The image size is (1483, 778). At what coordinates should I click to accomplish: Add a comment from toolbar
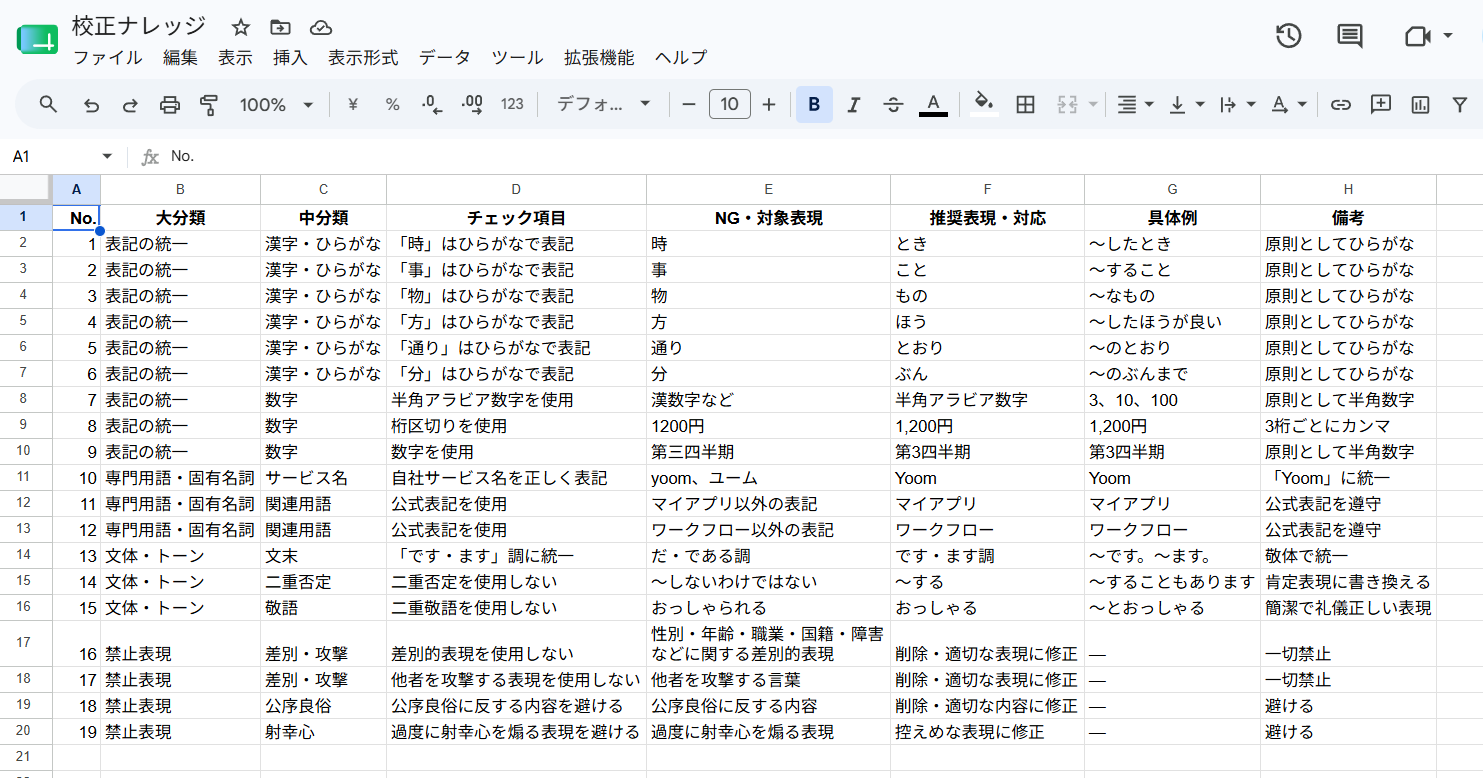1381,104
